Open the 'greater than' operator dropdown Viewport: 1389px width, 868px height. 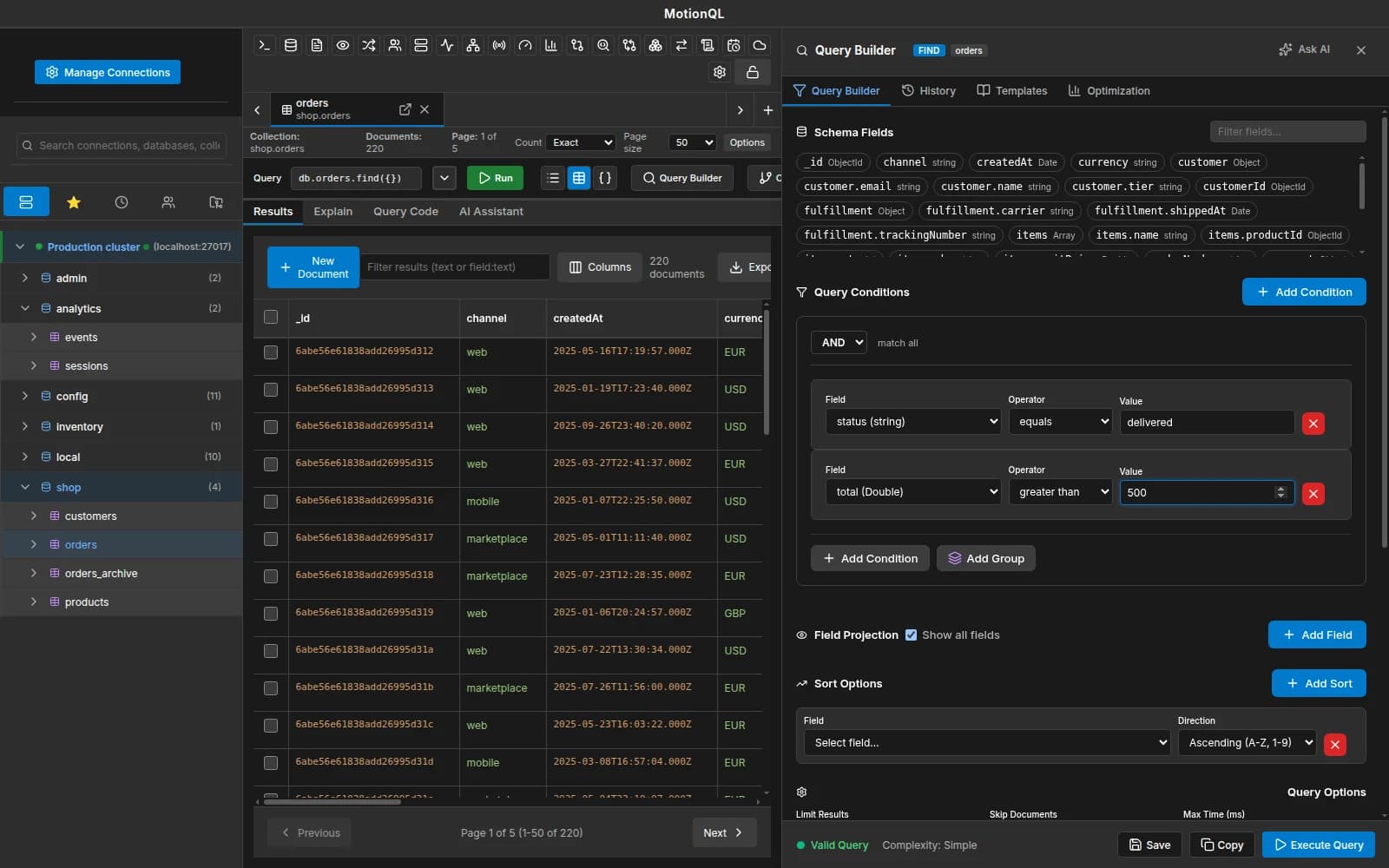click(x=1060, y=492)
